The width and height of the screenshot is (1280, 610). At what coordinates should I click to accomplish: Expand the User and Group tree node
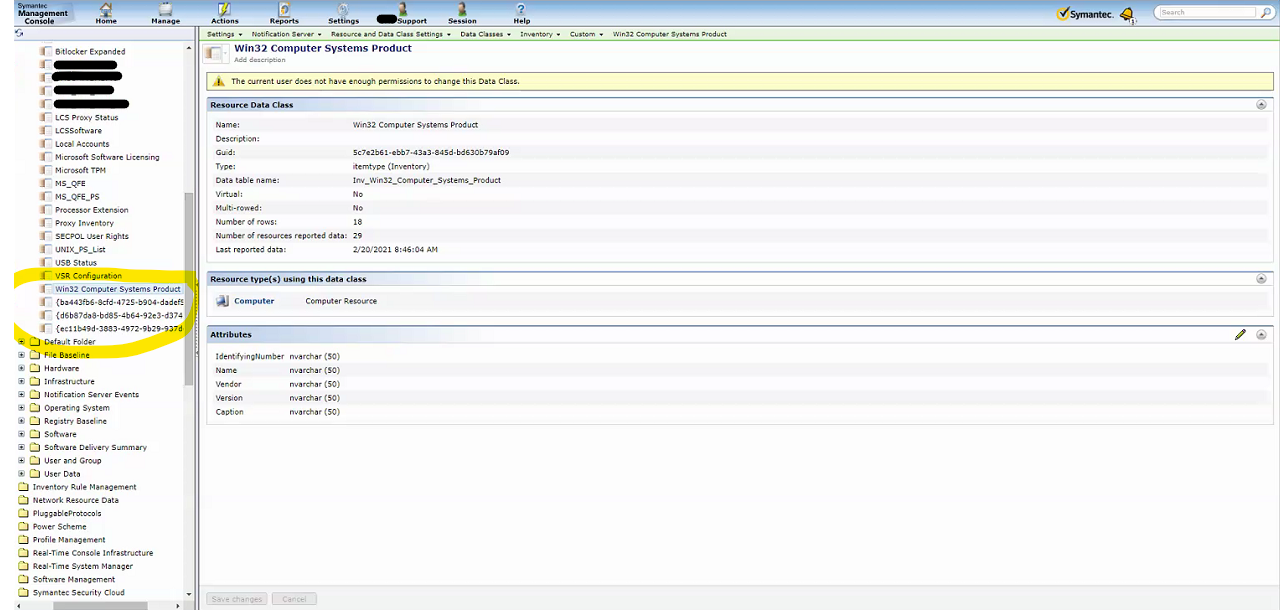coord(21,461)
